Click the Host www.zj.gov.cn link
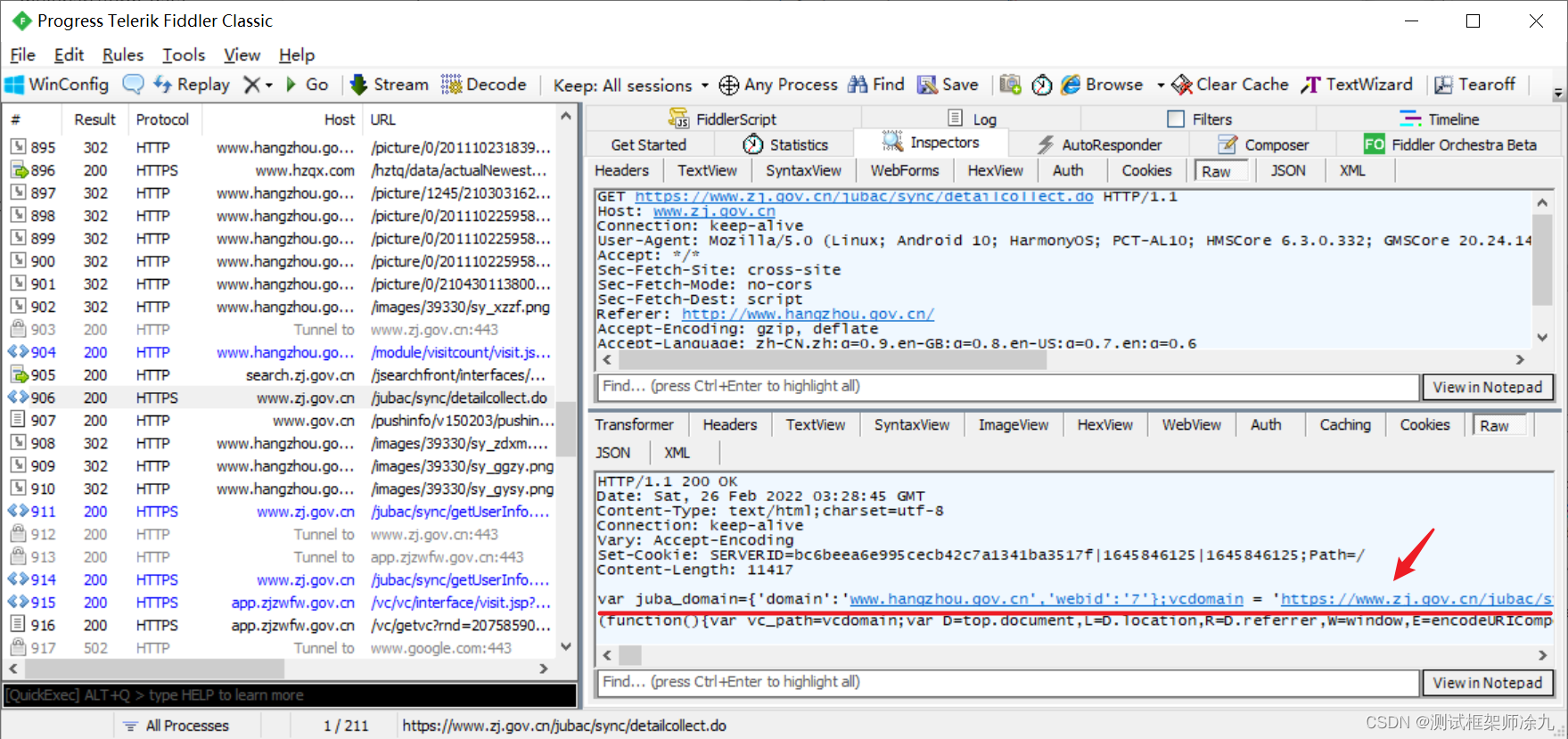This screenshot has width=1568, height=739. click(x=714, y=211)
